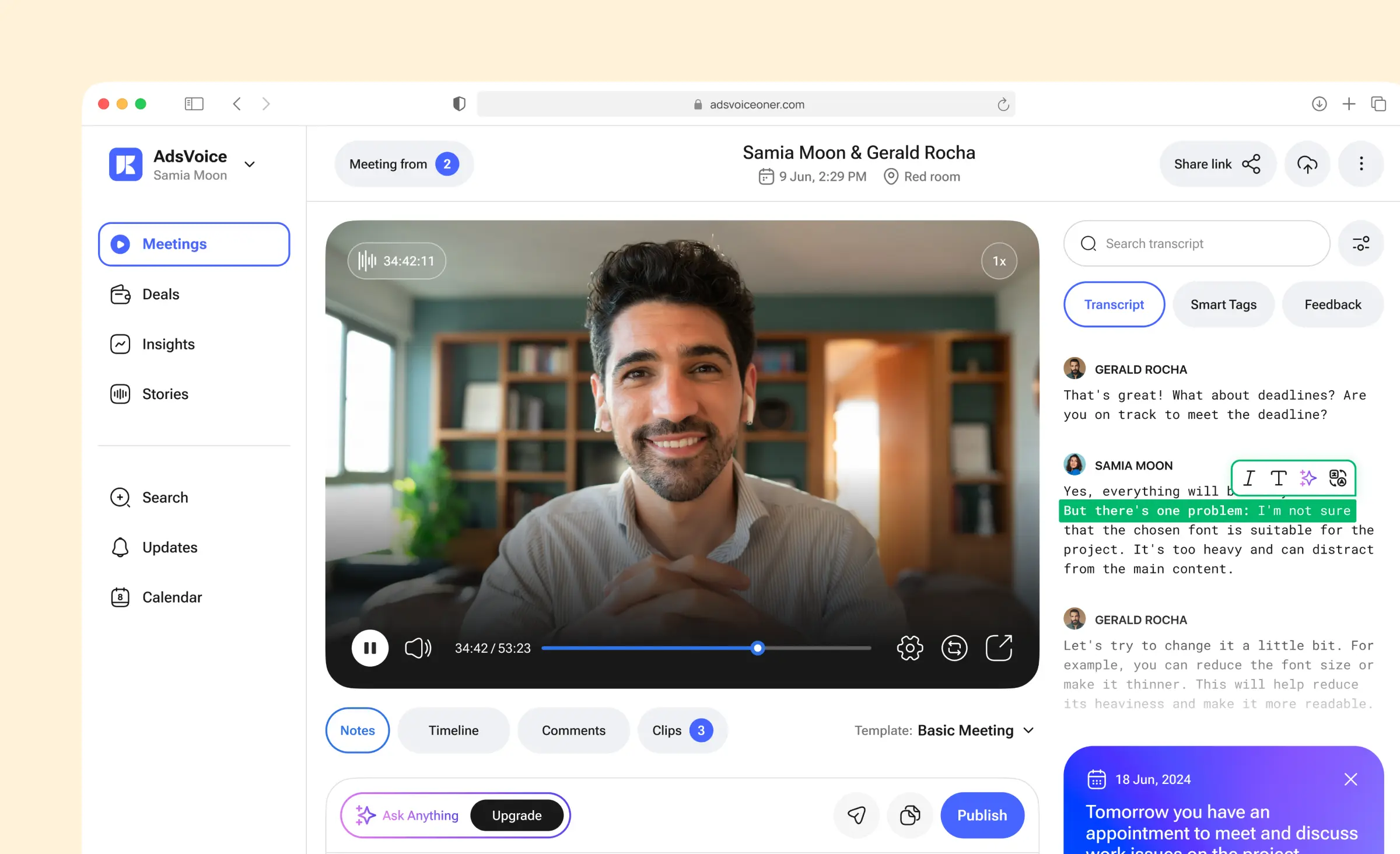Expand the AdsVoice workspace switcher
1400x854 pixels.
click(250, 164)
